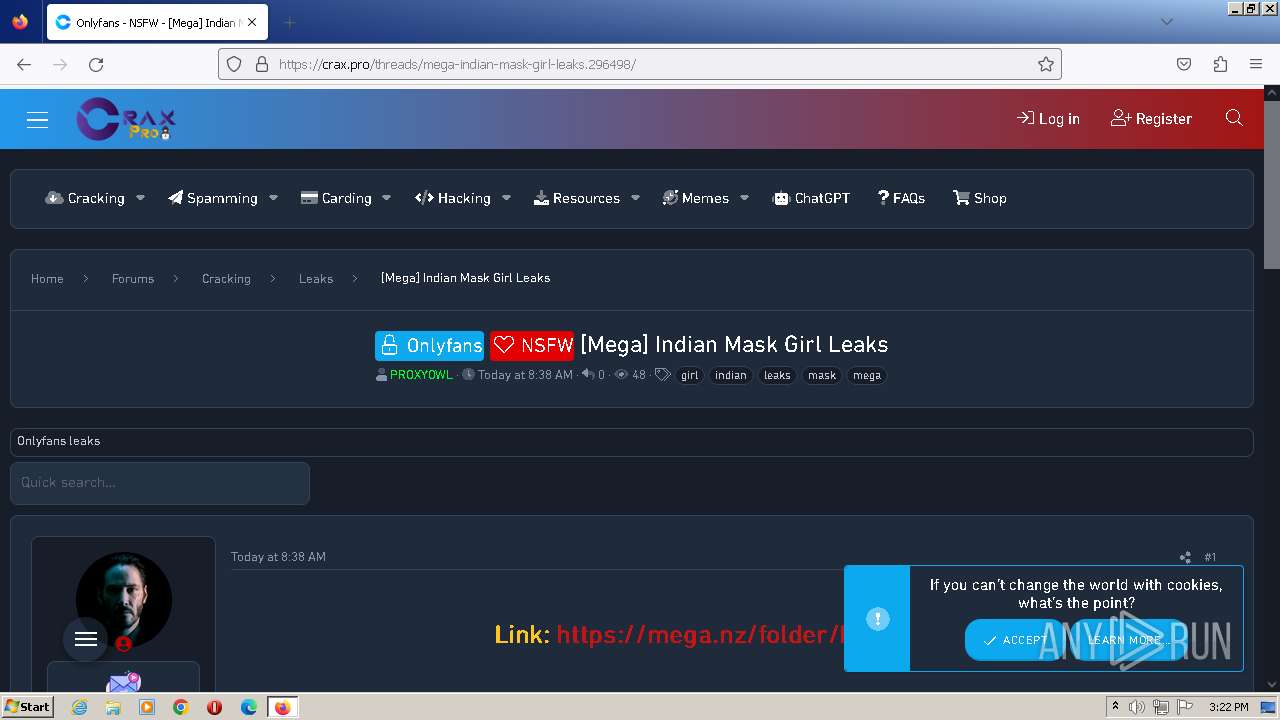The height and width of the screenshot is (720, 1280).
Task: Open the ChatGPT nav link
Action: 812,198
